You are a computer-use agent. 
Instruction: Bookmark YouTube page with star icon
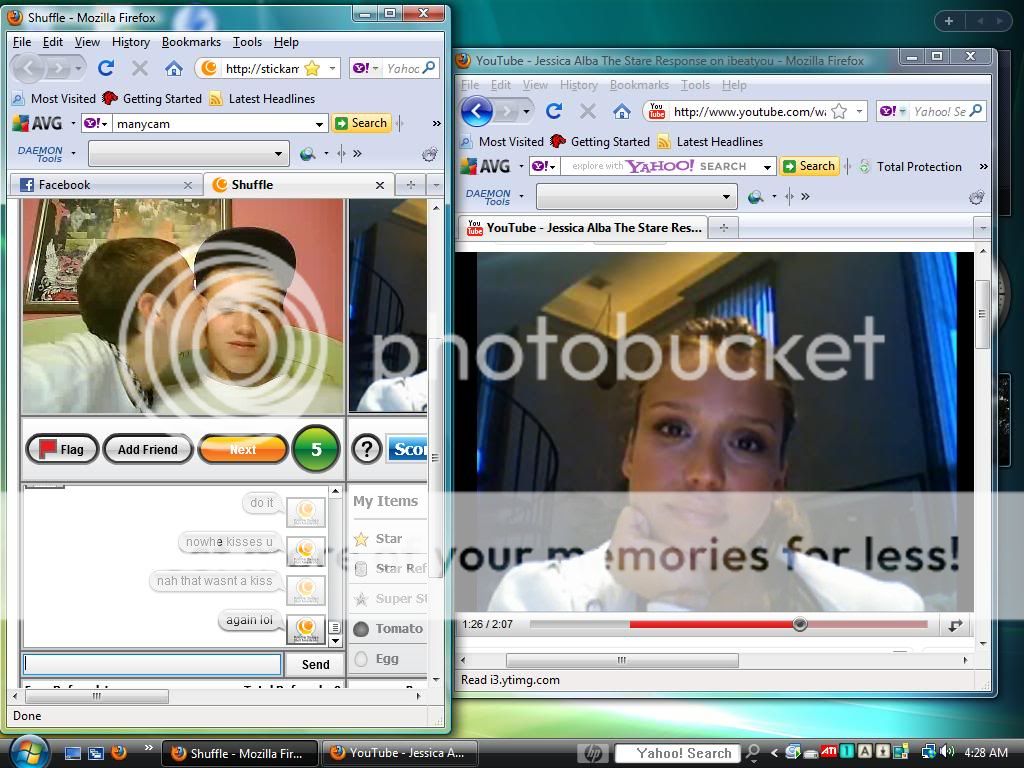pos(839,111)
